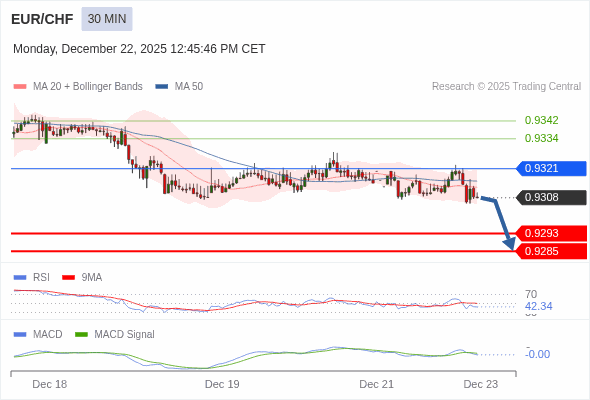Click the red 0.9285 support price tag
The image size is (590, 400).
point(551,251)
